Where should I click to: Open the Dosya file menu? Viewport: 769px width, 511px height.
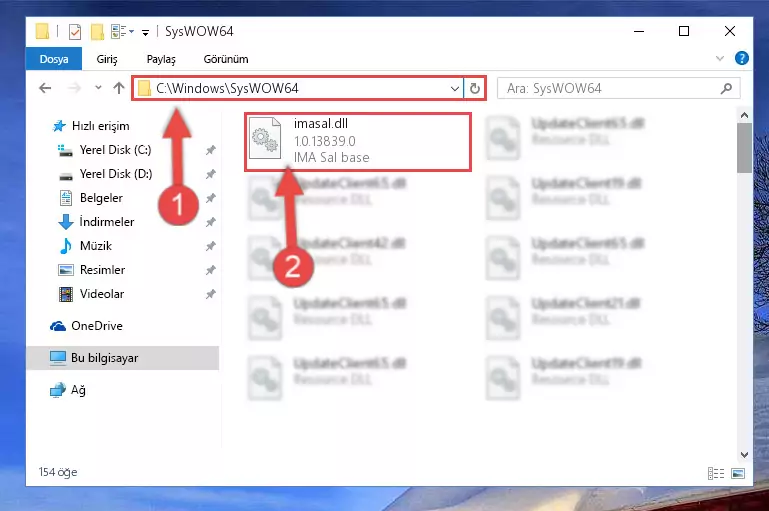[54, 59]
